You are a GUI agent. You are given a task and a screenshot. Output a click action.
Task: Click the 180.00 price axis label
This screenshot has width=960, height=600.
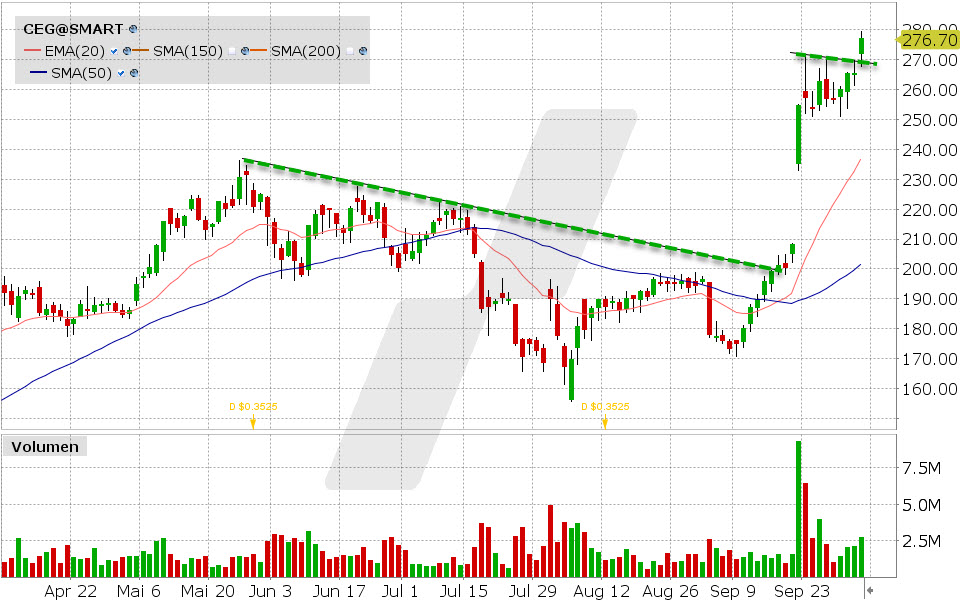(x=930, y=329)
